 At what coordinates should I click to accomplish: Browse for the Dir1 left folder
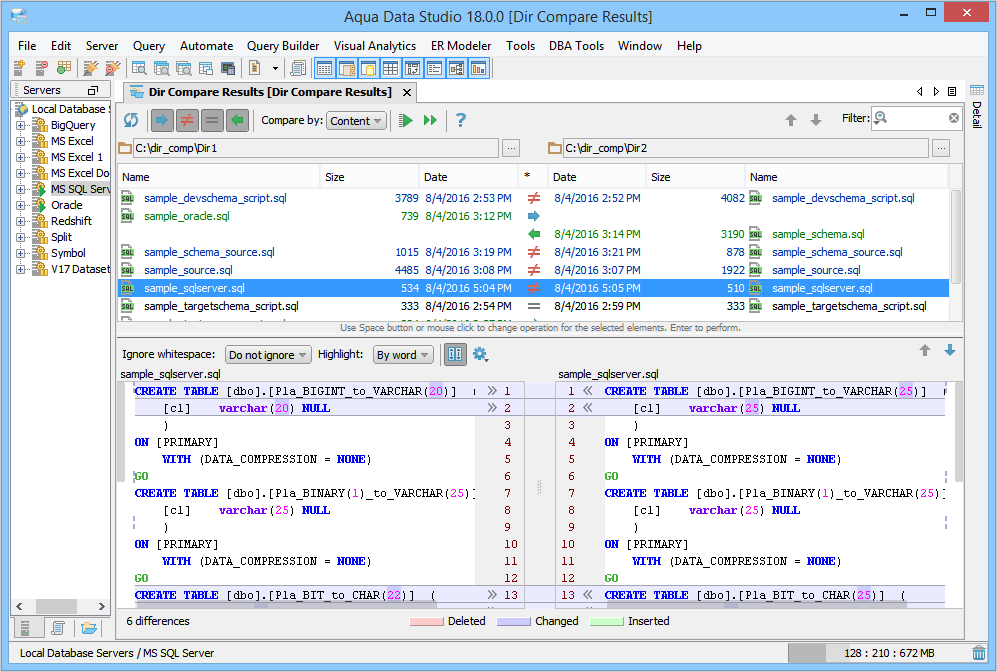511,148
